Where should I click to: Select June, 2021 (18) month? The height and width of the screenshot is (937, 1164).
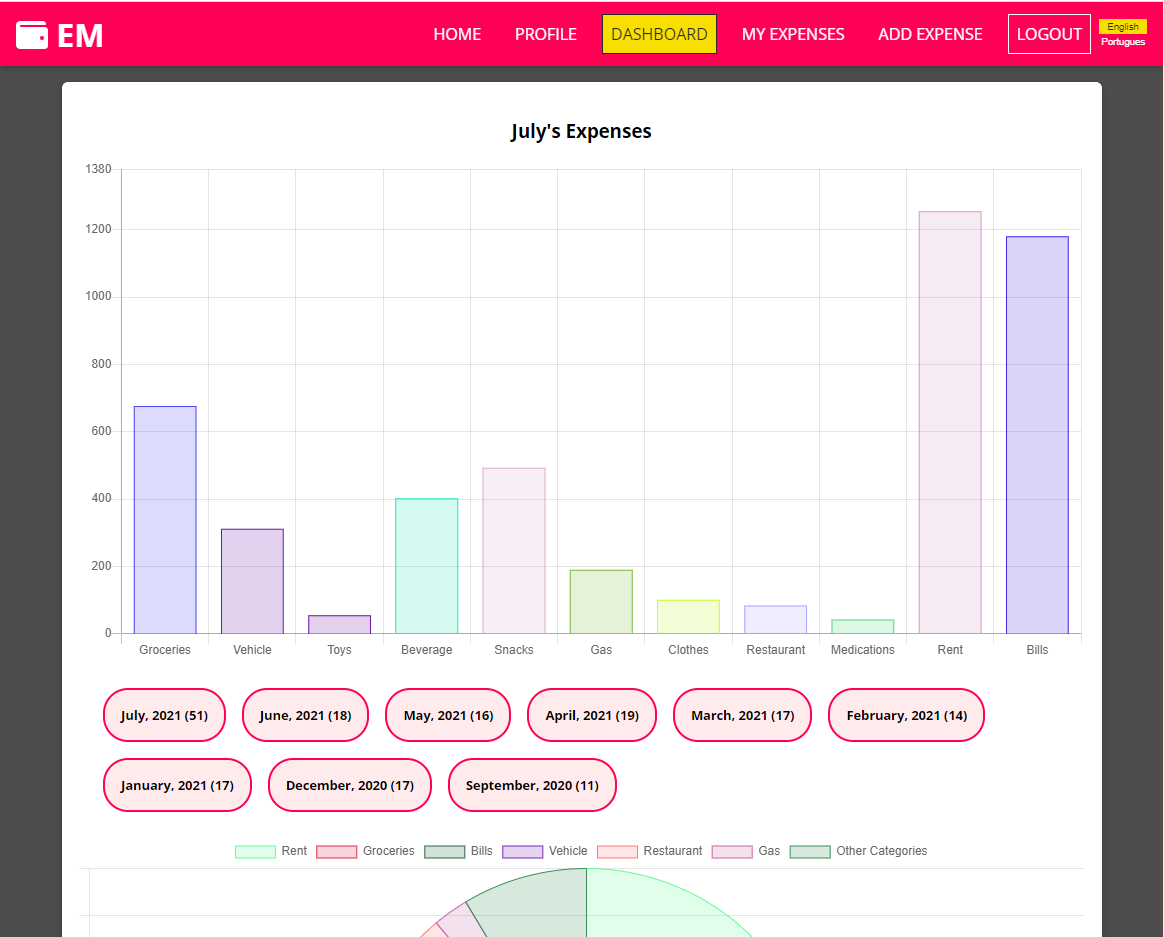click(305, 715)
